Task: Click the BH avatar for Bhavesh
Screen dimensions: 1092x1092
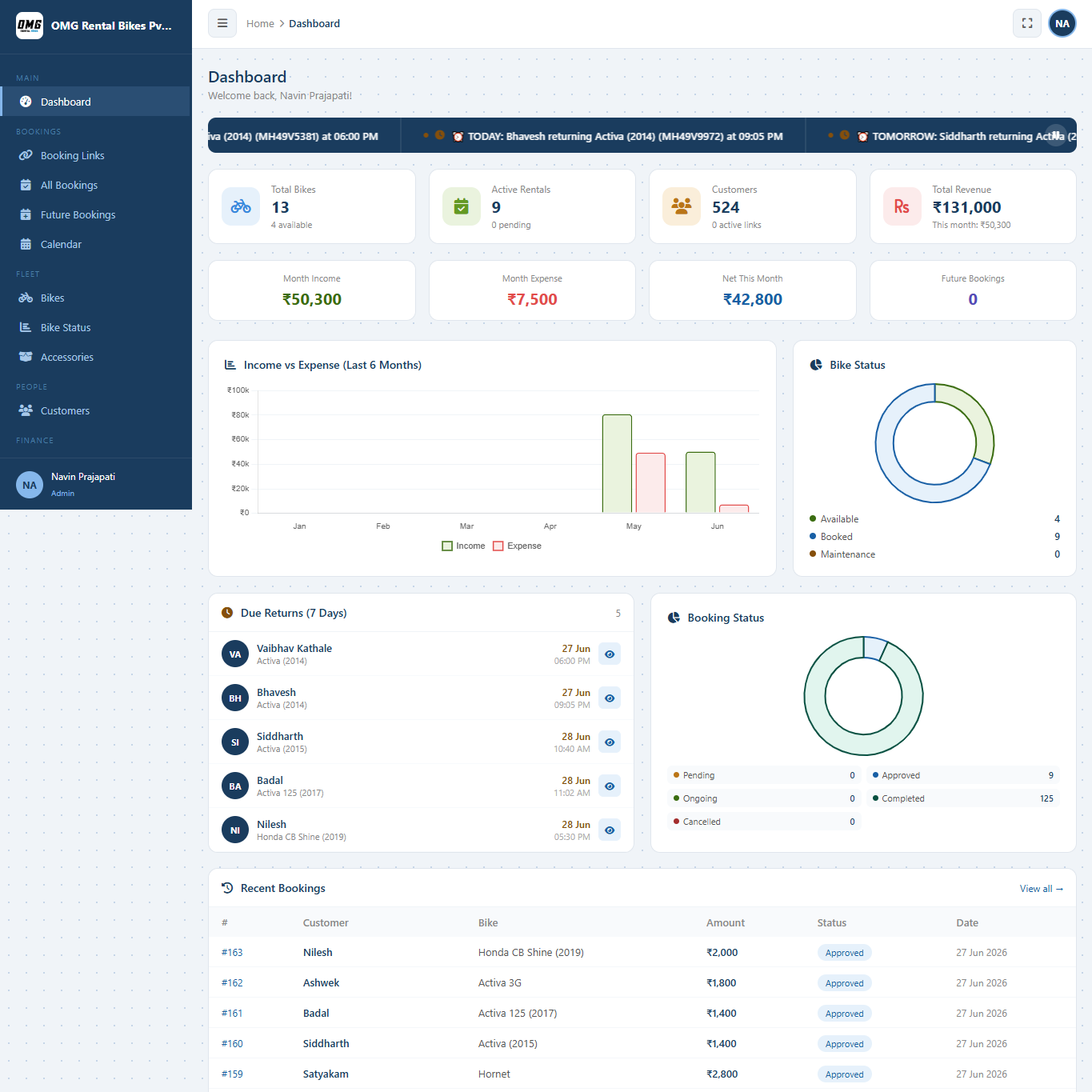Action: [x=235, y=698]
